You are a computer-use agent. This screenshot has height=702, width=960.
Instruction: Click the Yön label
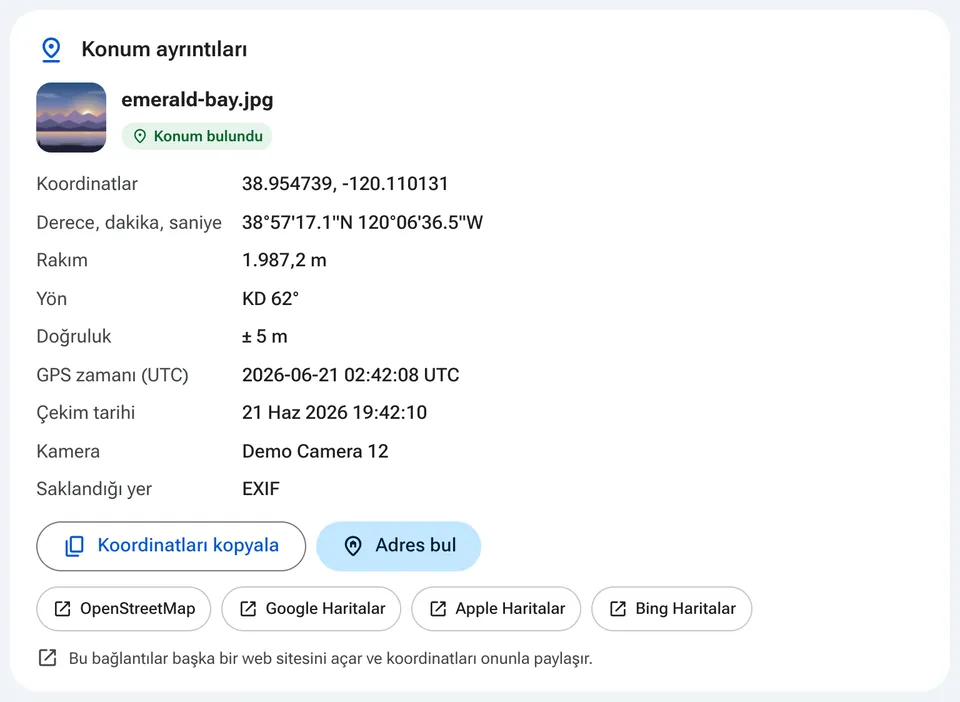tap(51, 299)
